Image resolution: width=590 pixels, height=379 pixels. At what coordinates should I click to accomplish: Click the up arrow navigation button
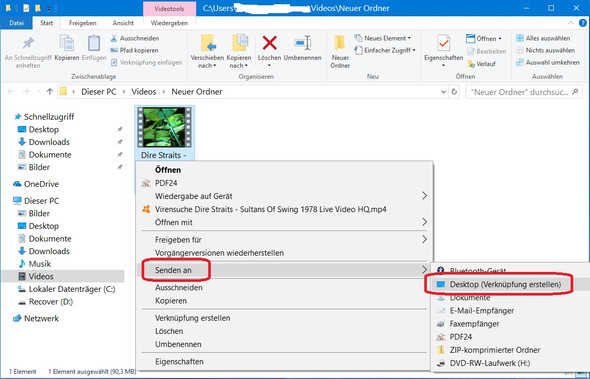[x=50, y=91]
